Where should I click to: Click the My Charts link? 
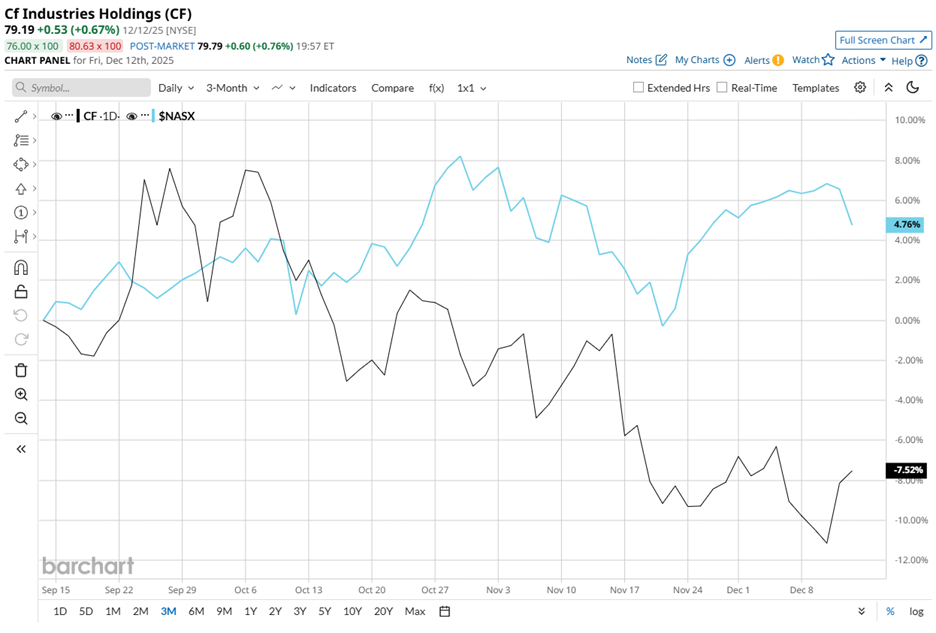(x=697, y=60)
